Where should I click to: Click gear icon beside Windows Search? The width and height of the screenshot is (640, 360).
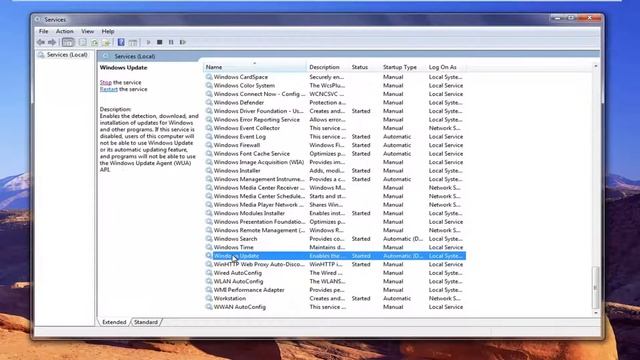coord(209,239)
